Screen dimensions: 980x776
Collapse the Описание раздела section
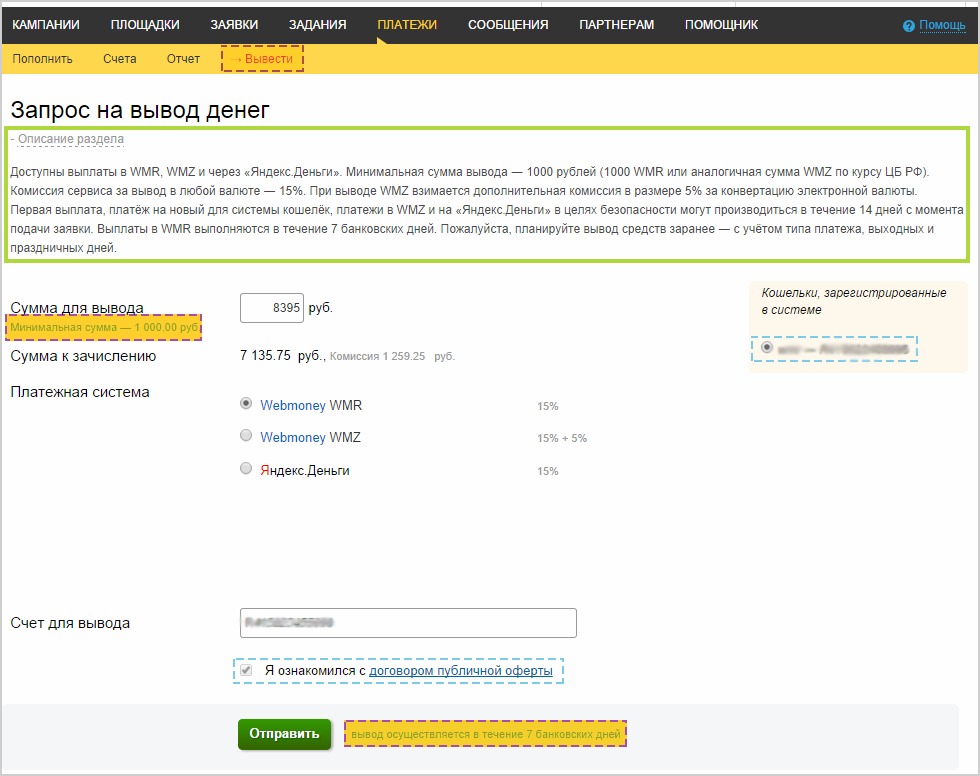coord(70,139)
